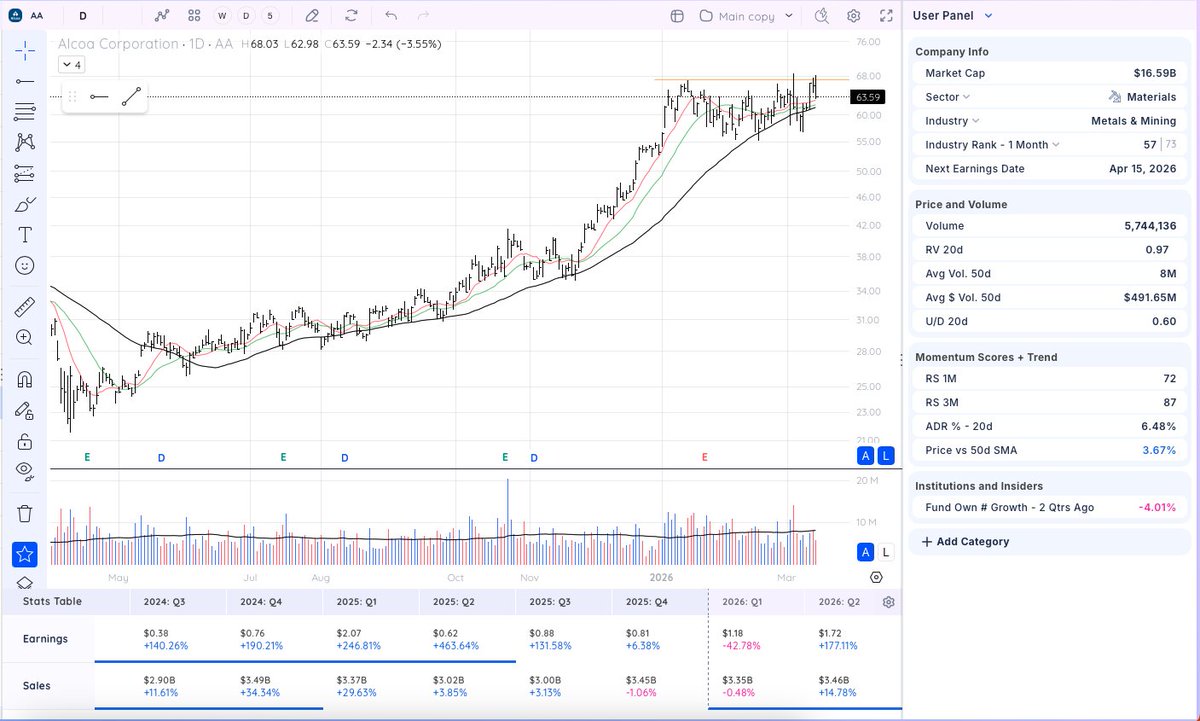Expand Industry Rank - 1 Month dropdown

[x=993, y=145]
